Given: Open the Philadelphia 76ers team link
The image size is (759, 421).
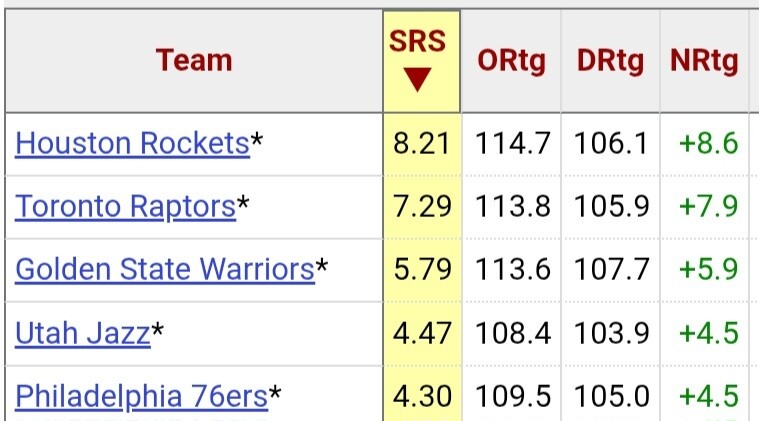Looking at the screenshot, I should 141,396.
